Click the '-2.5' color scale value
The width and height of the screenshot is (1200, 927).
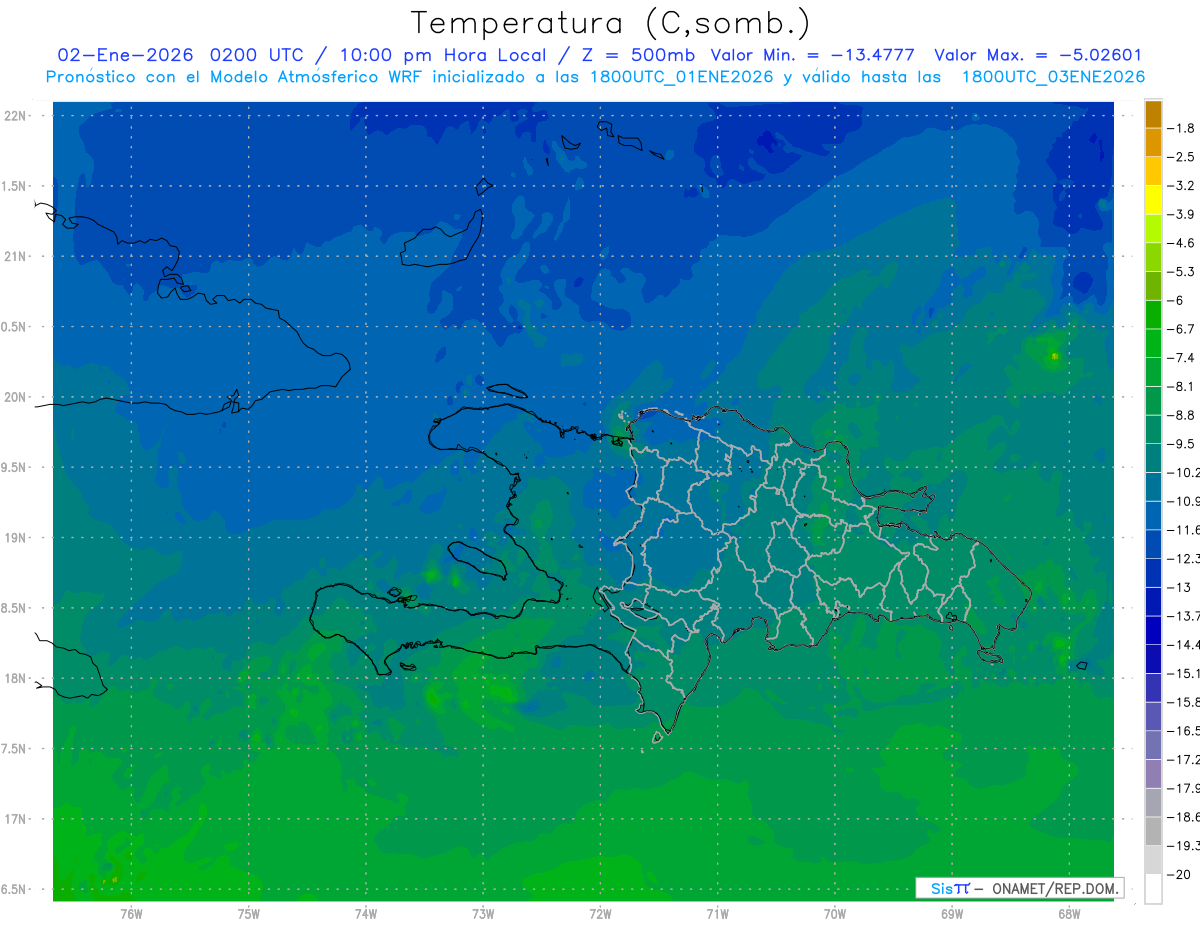[1182, 157]
